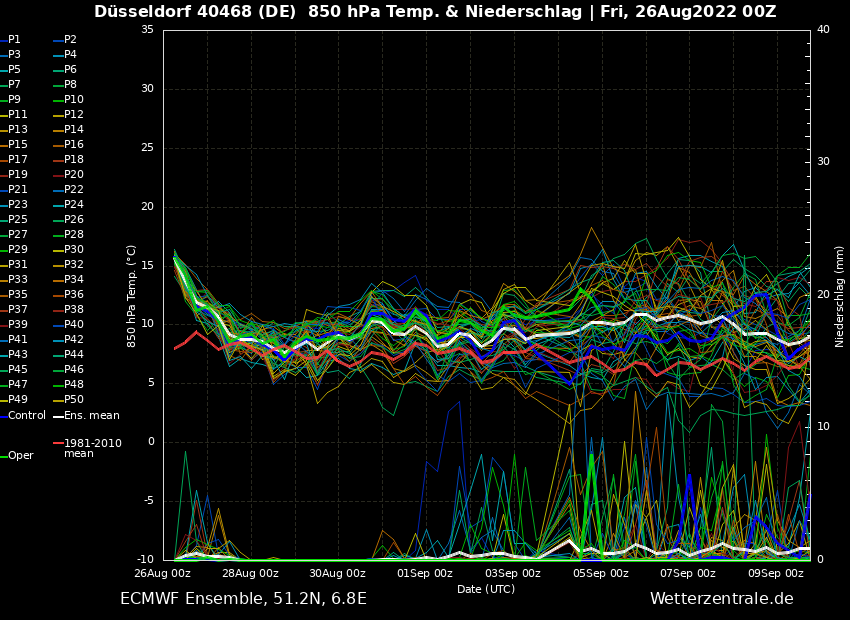Click the Düsseldorf chart title
The width and height of the screenshot is (850, 620).
click(435, 12)
